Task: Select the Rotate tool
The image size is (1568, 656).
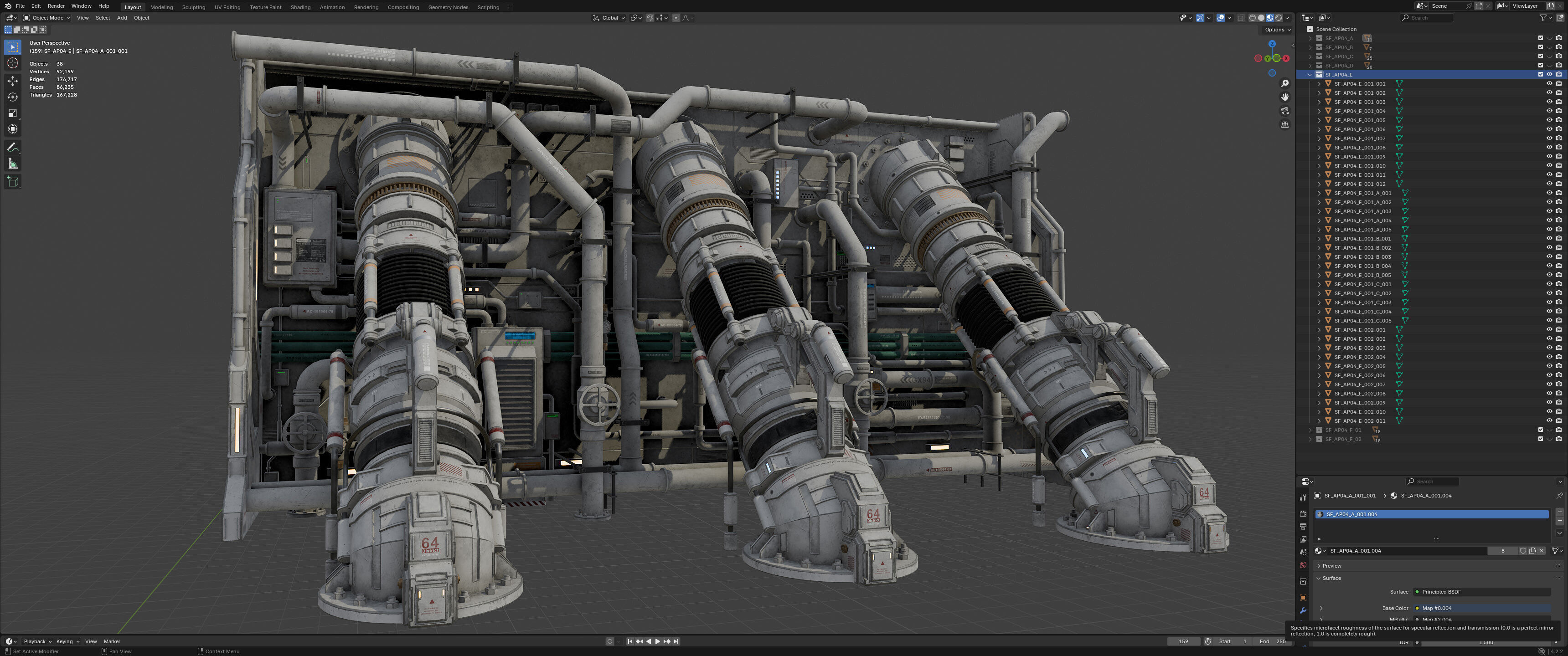Action: click(13, 97)
